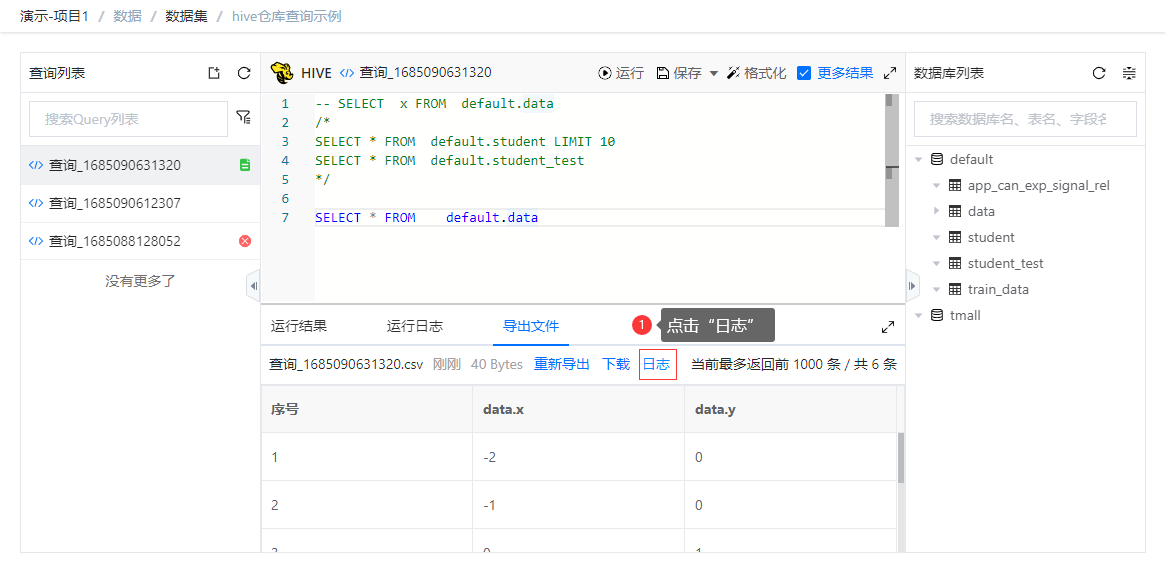Format SQL with 格式化 button
The width and height of the screenshot is (1166, 571).
(756, 73)
